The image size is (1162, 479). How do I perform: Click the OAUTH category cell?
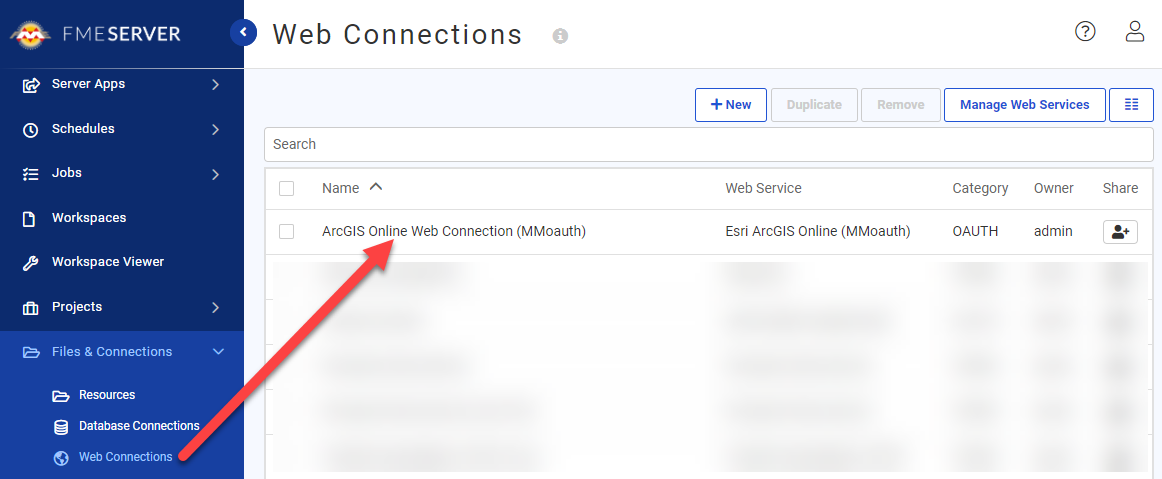click(x=975, y=231)
